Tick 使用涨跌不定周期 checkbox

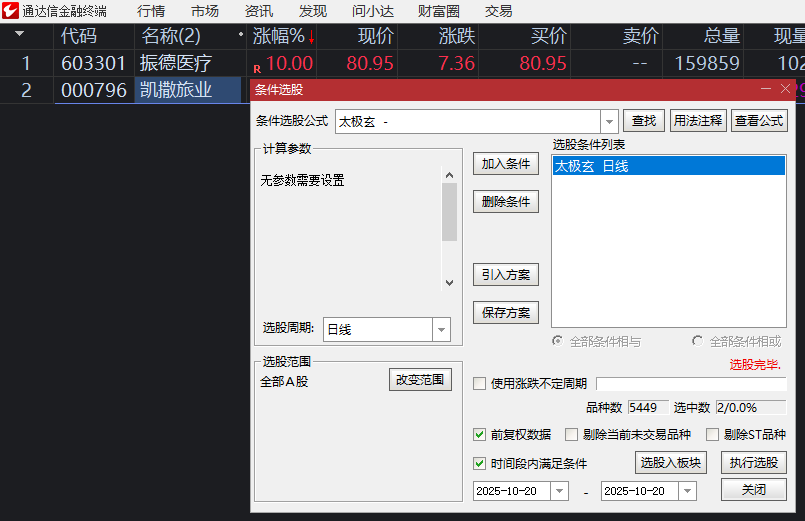(x=479, y=383)
